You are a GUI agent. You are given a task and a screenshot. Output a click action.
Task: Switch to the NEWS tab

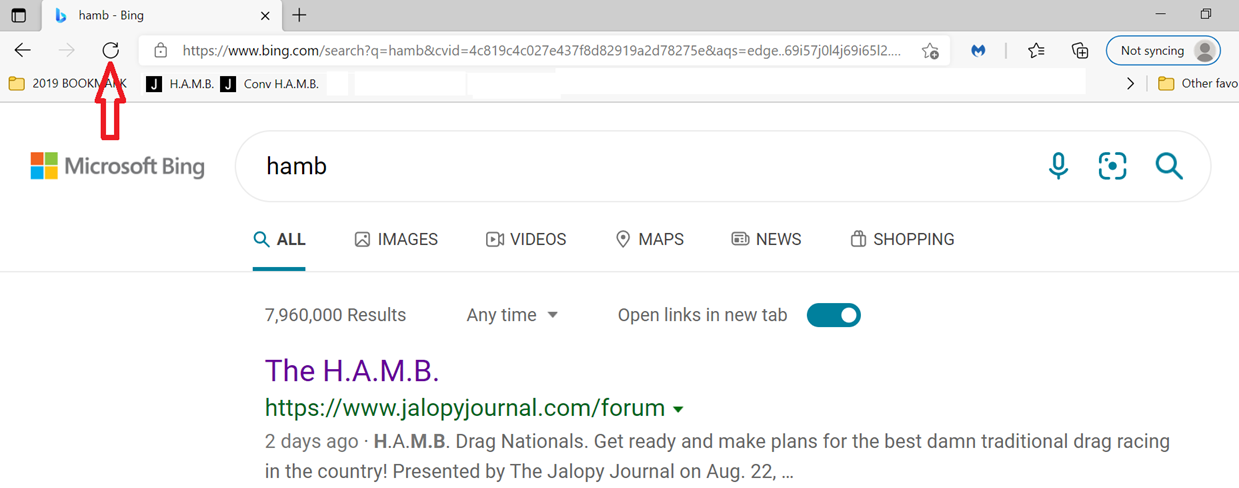tap(766, 239)
